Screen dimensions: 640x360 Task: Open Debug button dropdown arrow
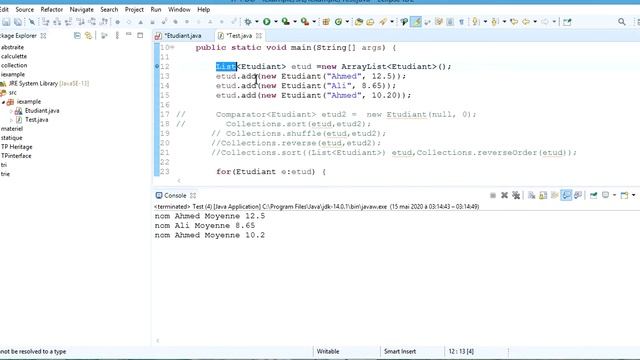tap(256, 22)
